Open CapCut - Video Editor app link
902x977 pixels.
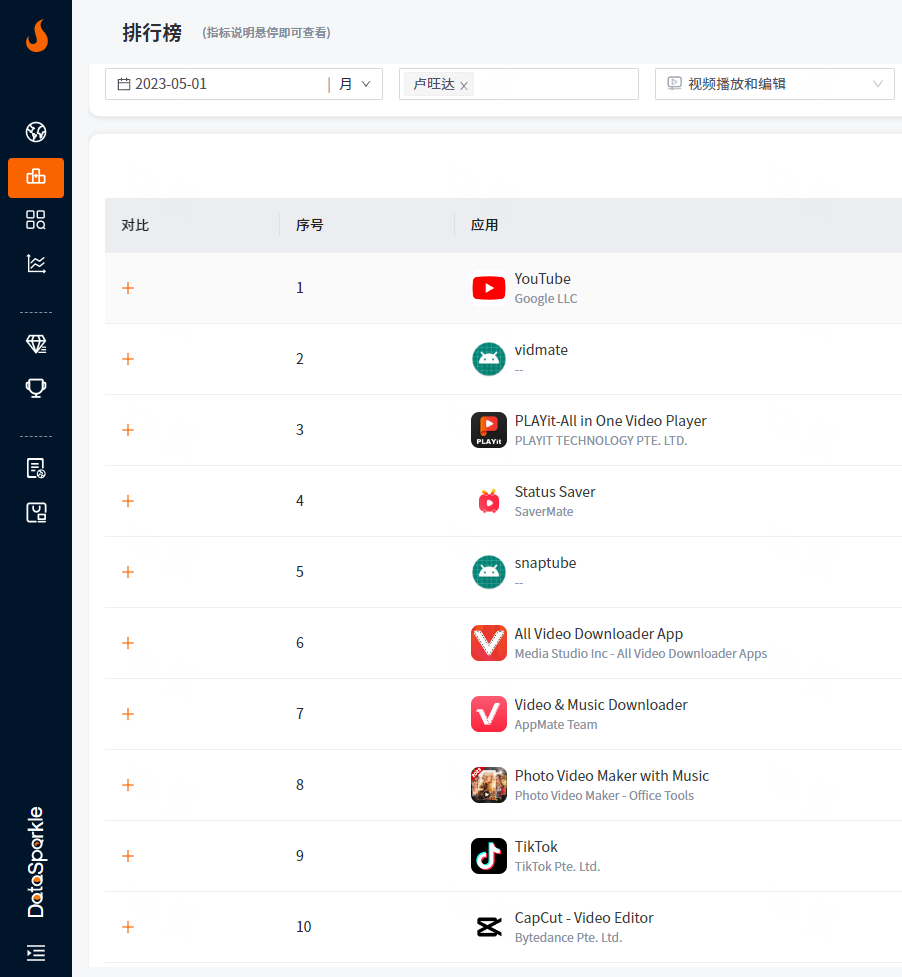coord(584,918)
